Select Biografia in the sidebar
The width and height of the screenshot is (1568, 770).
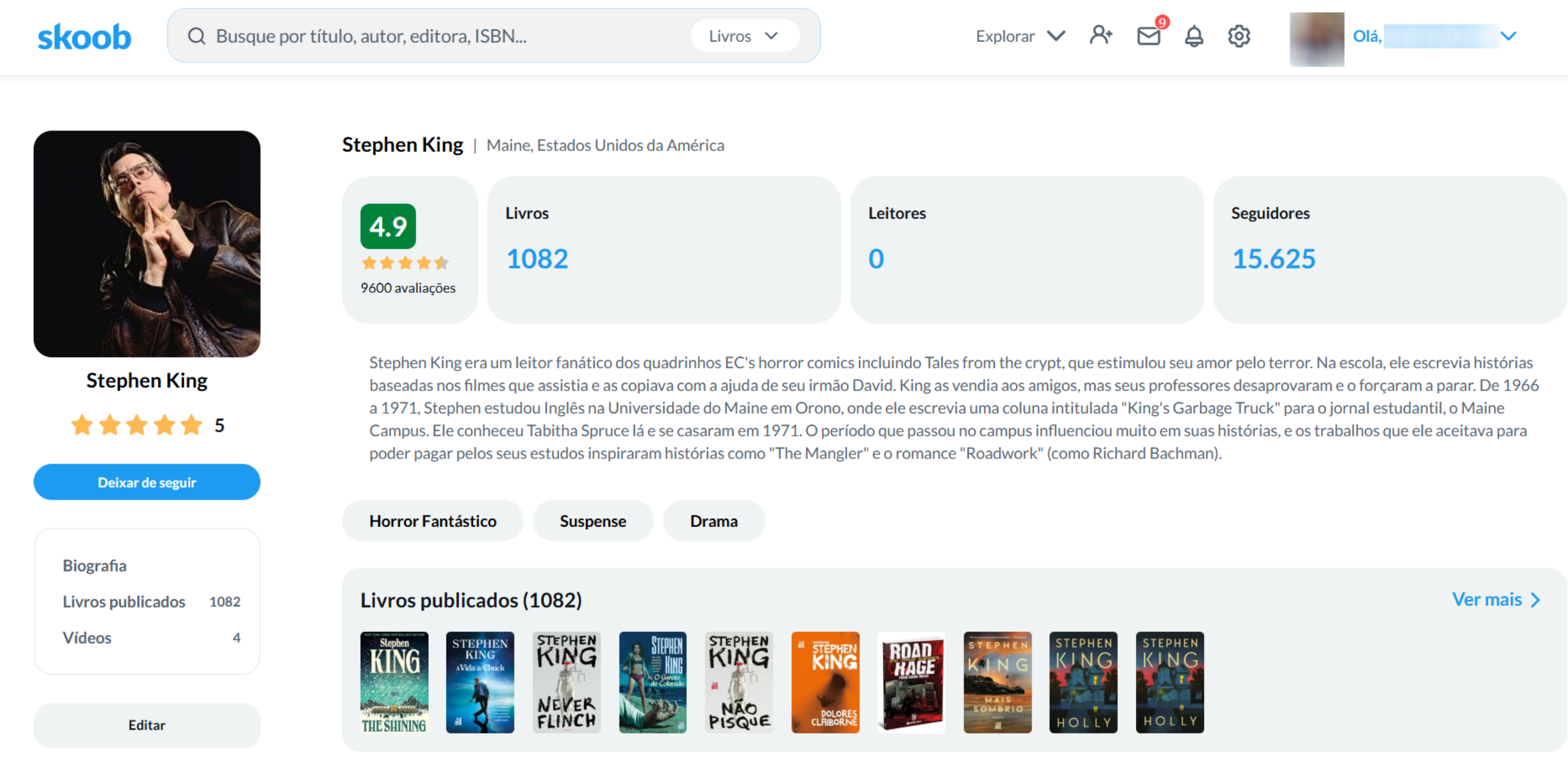pos(95,565)
